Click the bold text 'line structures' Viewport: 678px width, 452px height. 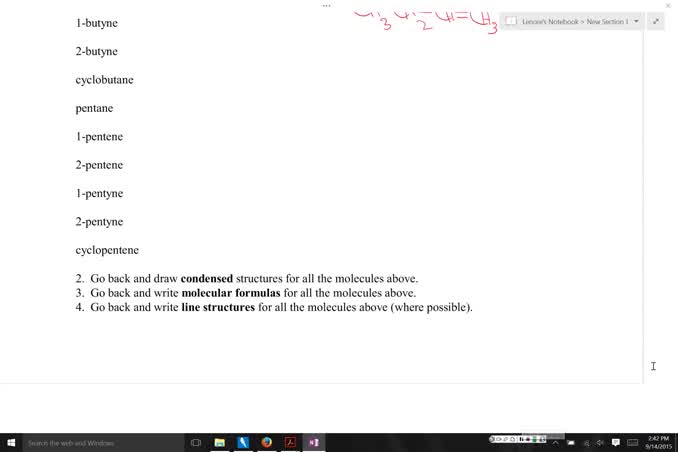pos(218,307)
